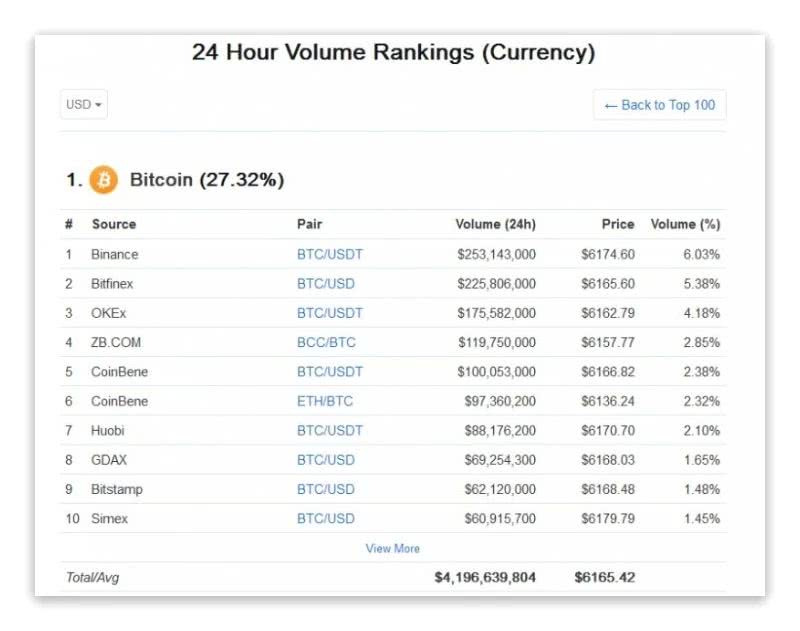Open Huobi BTC/USDT pair link
This screenshot has width=800, height=631.
pos(330,431)
